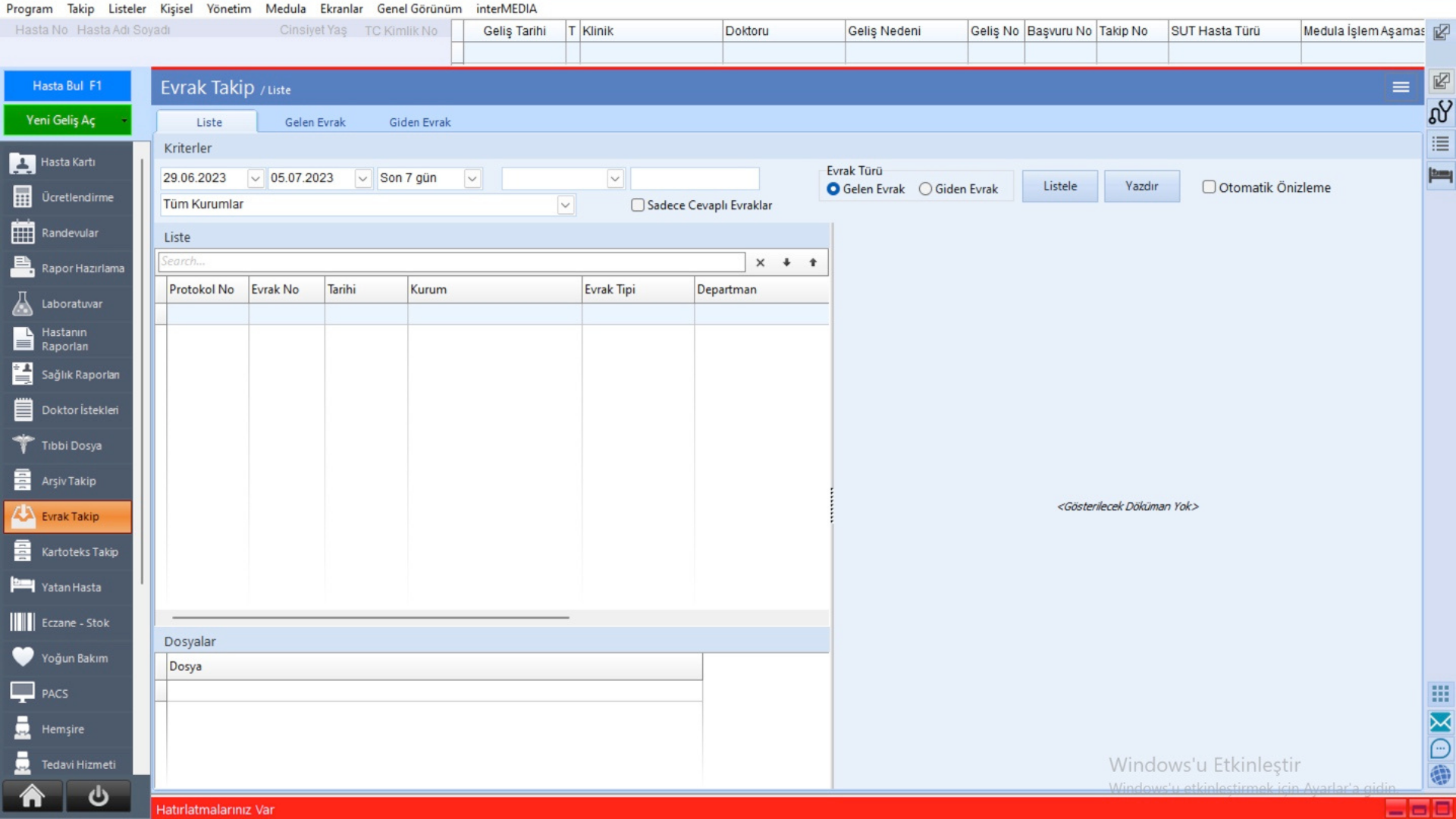Open start date 29.06.2023 calendar dropdown
This screenshot has height=819, width=1456.
[255, 178]
